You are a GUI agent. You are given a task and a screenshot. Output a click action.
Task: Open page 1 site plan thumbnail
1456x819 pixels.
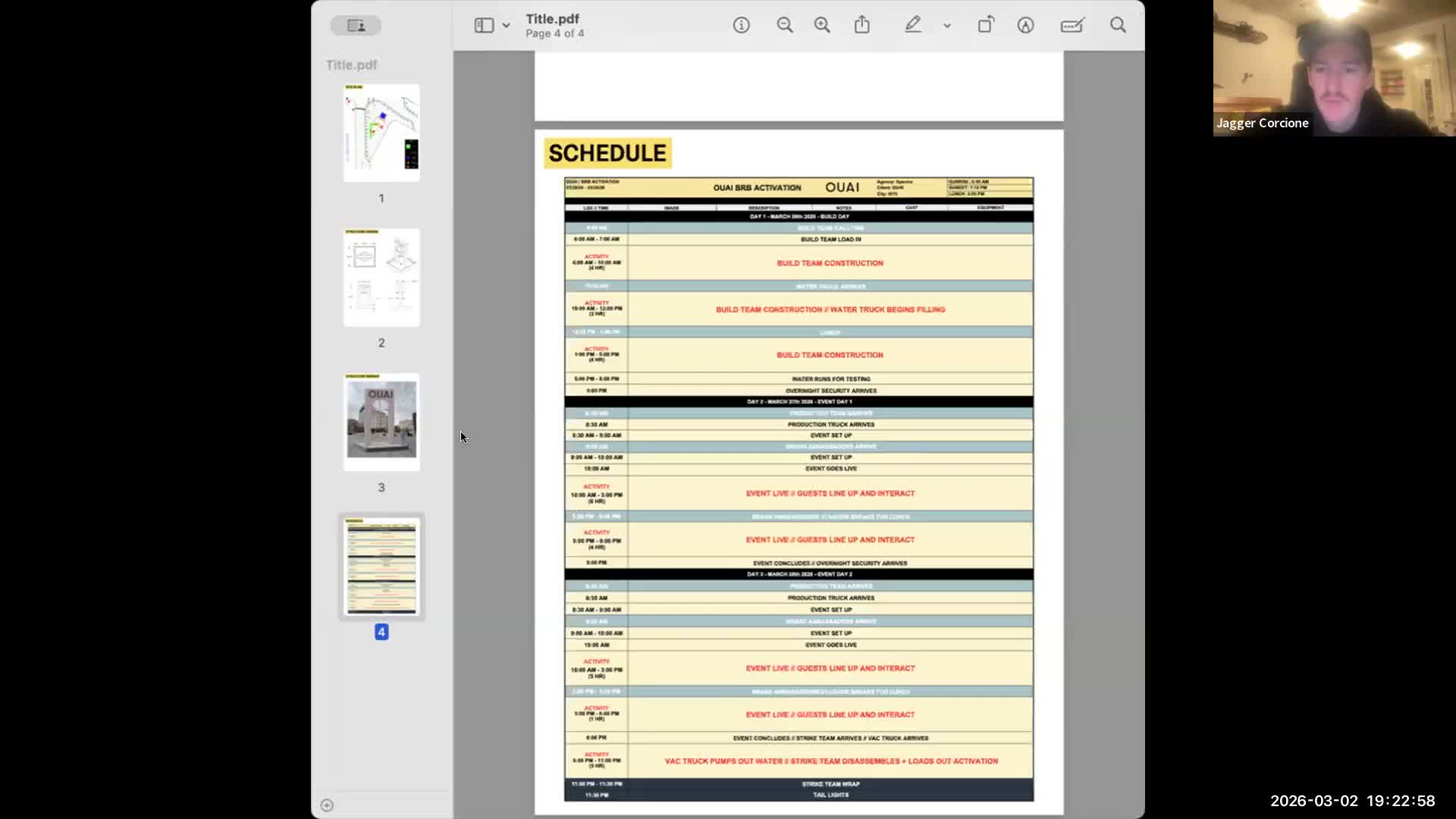tap(381, 133)
